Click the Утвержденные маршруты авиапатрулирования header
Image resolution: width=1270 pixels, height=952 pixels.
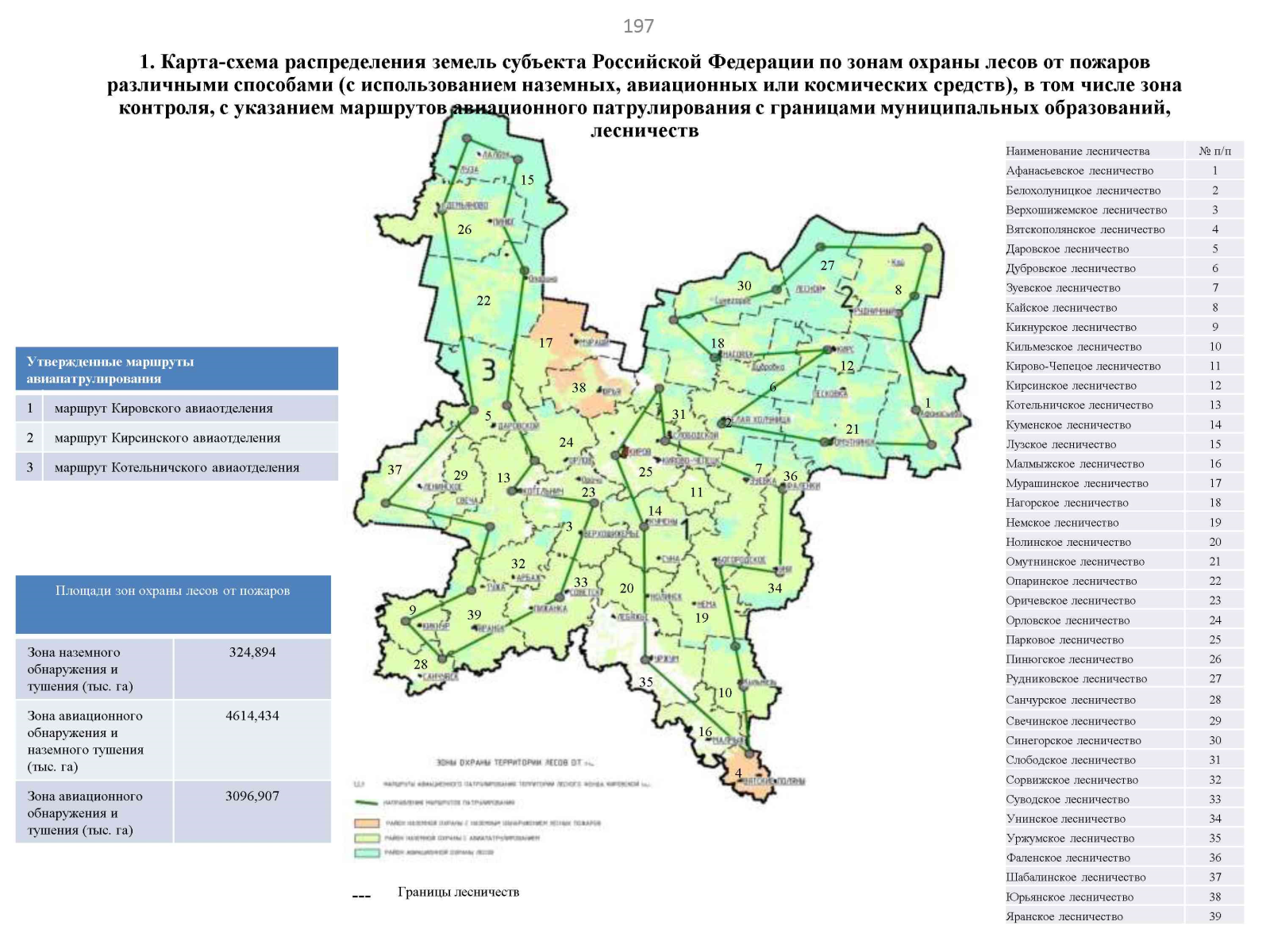176,370
